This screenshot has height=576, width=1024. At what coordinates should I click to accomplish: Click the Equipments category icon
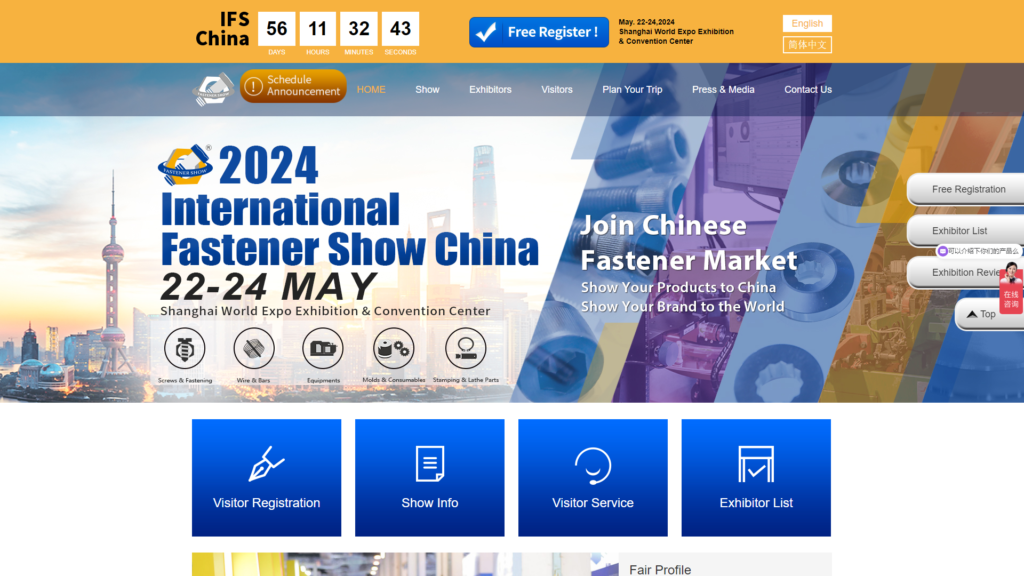323,348
